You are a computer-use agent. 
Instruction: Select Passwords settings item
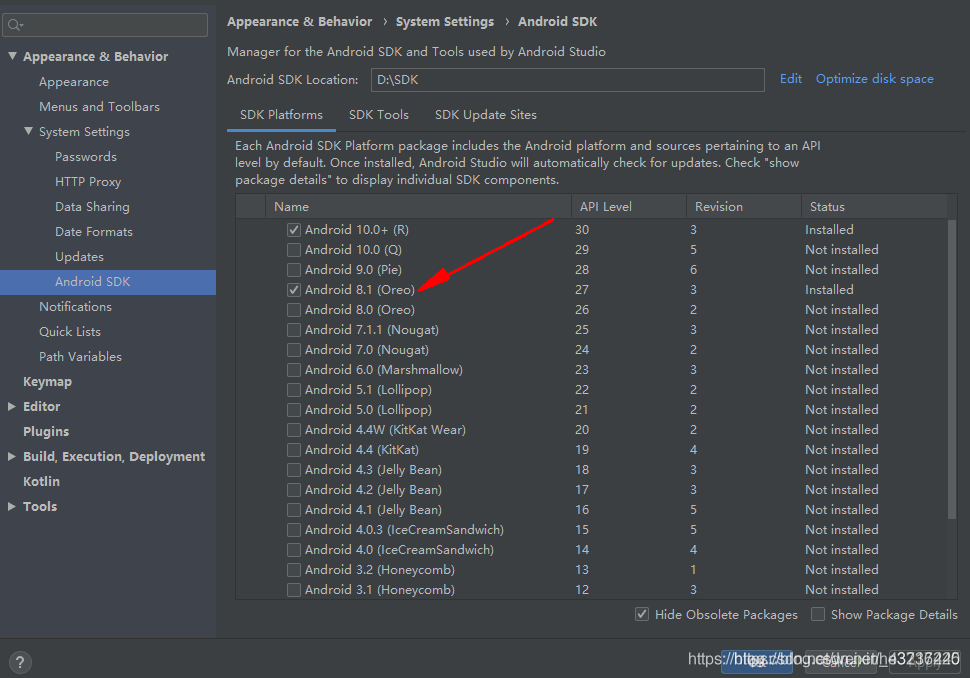pyautogui.click(x=86, y=157)
